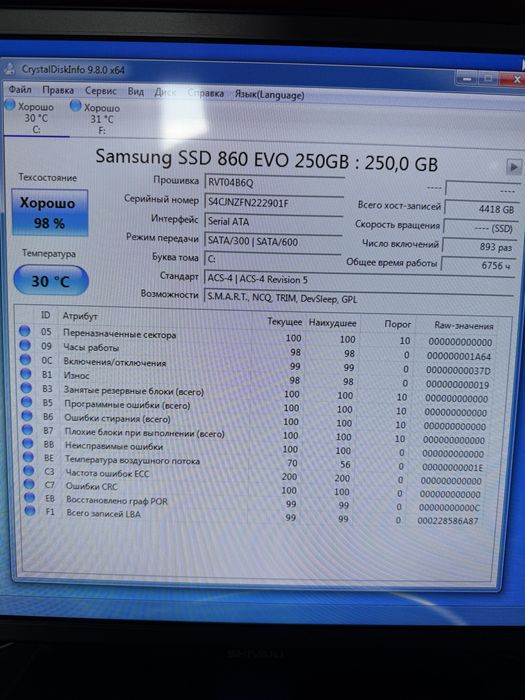Open the Правка menu
Image resolution: width=525 pixels, height=700 pixels.
click(58, 90)
